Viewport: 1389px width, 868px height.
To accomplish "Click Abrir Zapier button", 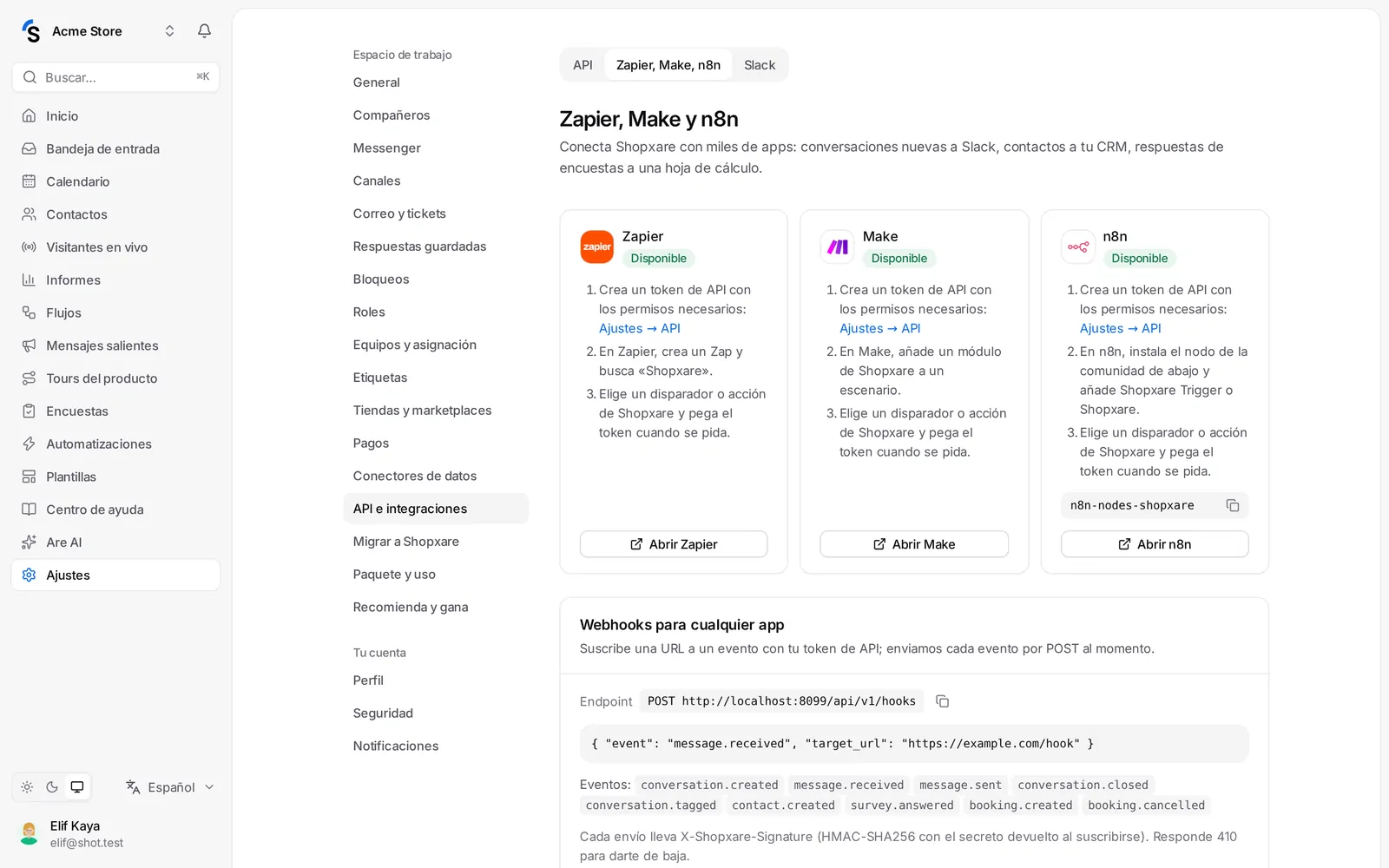I will [x=674, y=544].
